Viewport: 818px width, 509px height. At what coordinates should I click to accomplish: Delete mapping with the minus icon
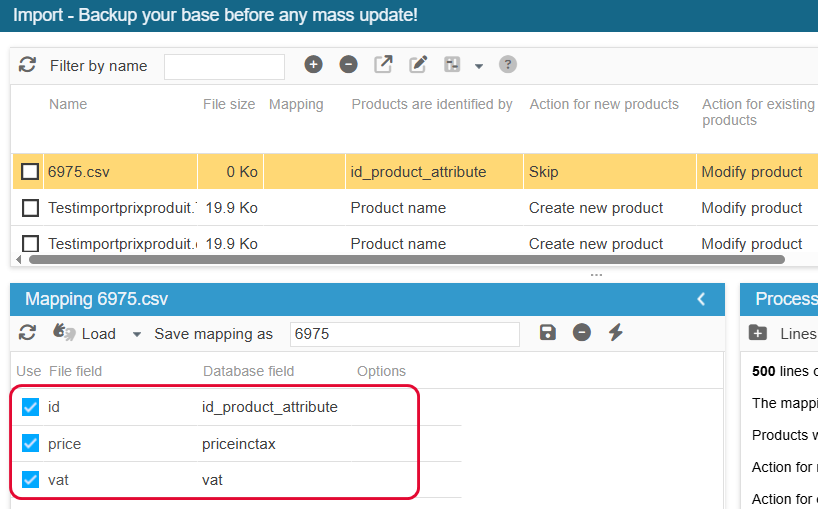click(x=582, y=332)
